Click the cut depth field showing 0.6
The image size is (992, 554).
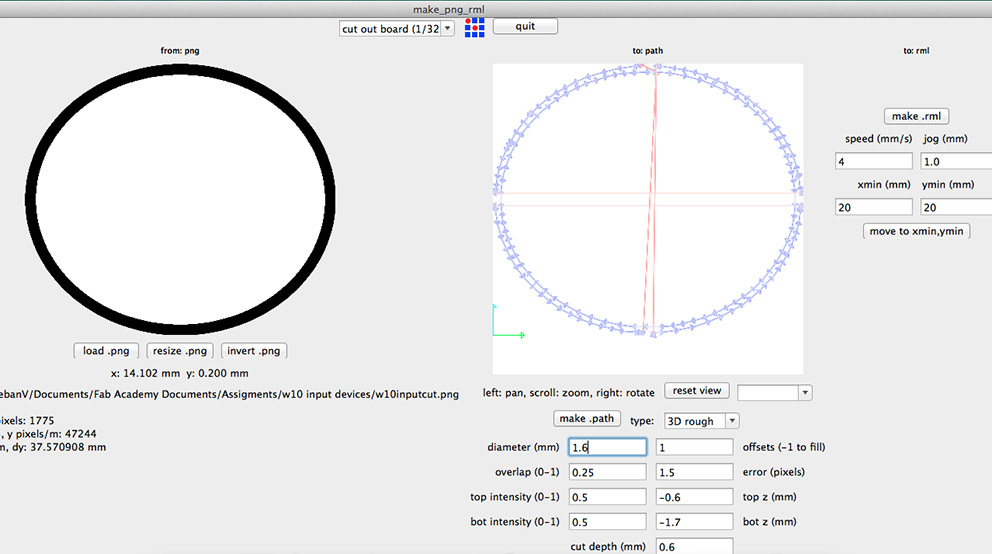(x=694, y=546)
